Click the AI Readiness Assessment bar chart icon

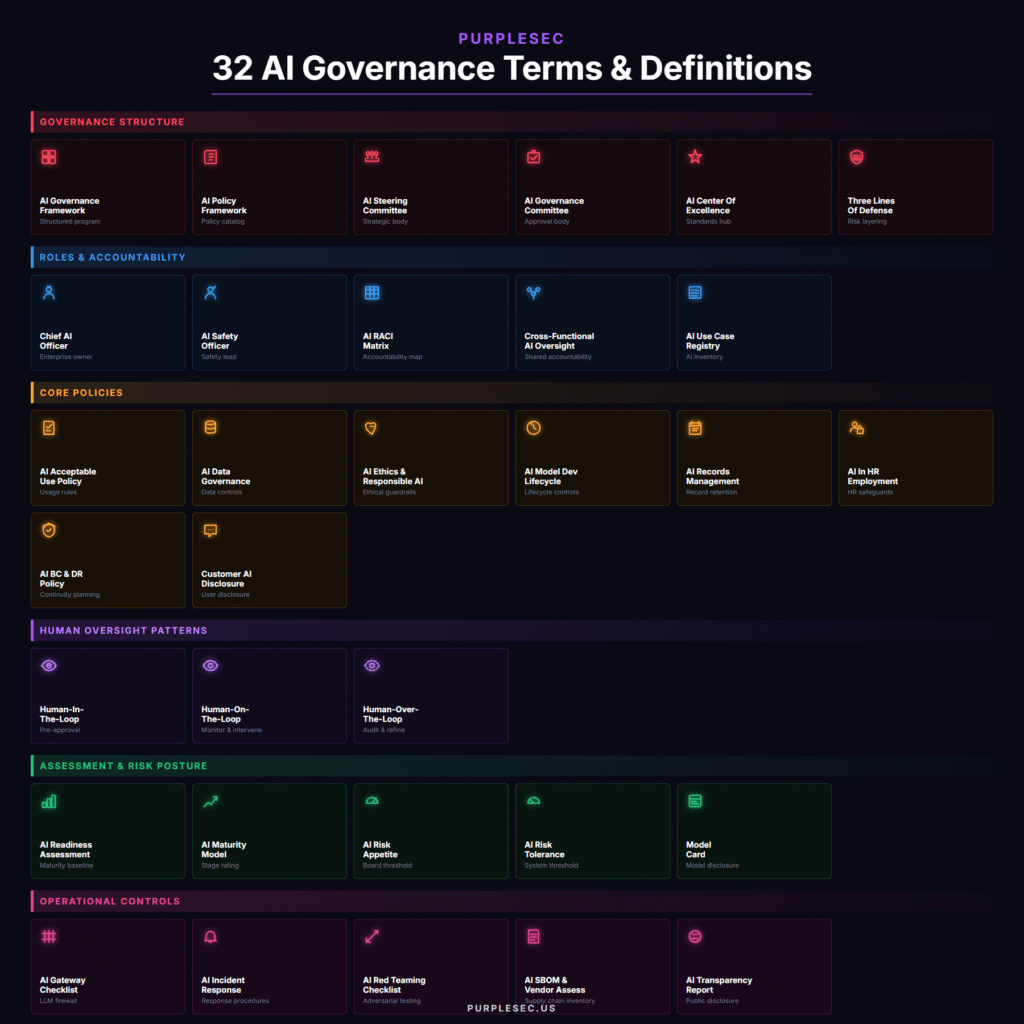[x=49, y=801]
